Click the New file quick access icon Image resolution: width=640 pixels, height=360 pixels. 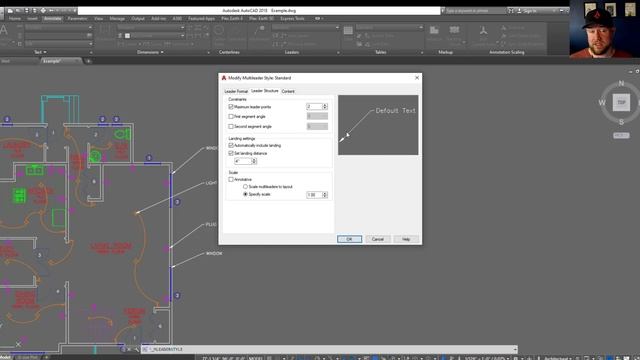pyautogui.click(x=10, y=11)
